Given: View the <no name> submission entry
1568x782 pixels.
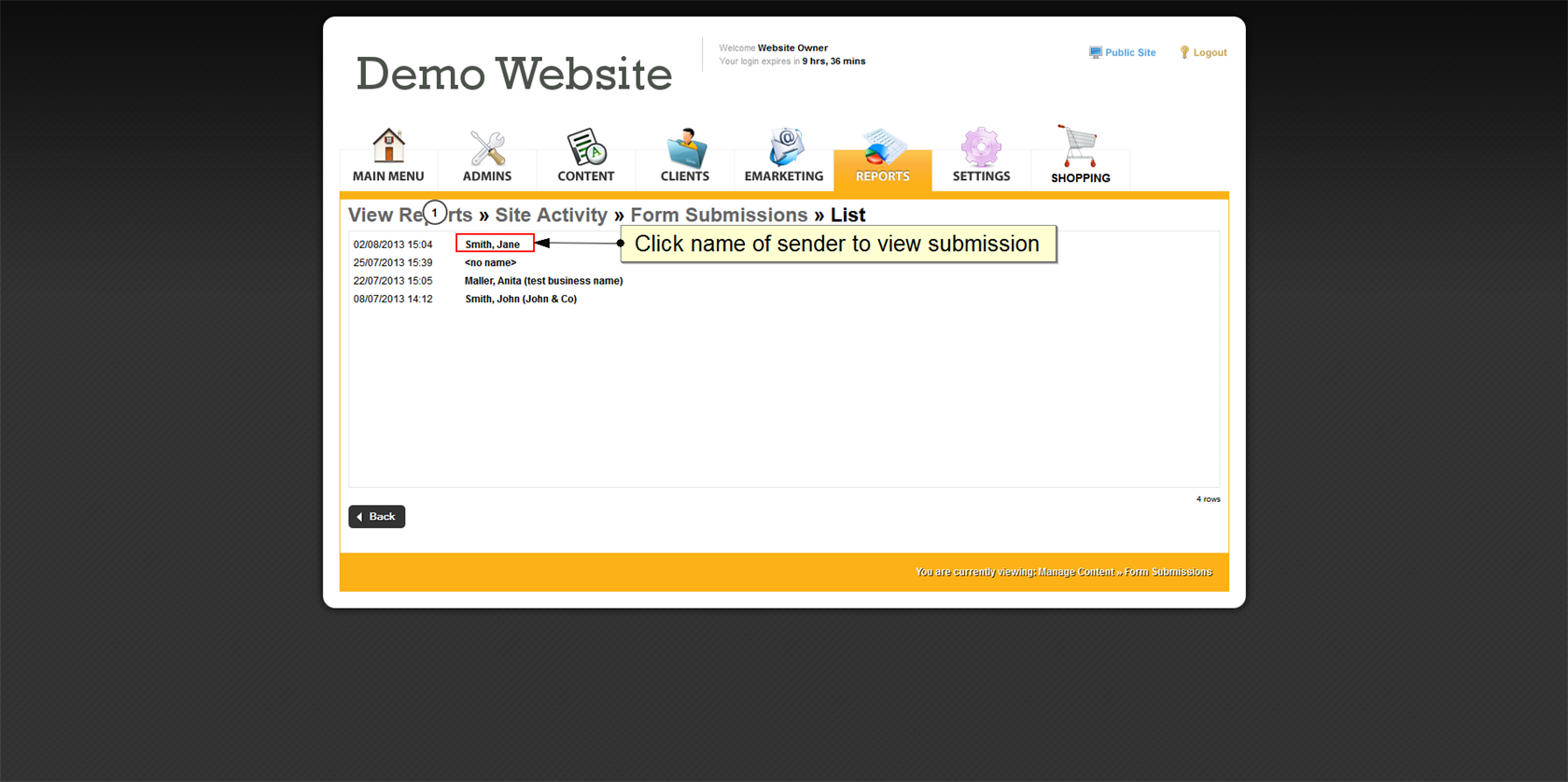Looking at the screenshot, I should pyautogui.click(x=490, y=263).
